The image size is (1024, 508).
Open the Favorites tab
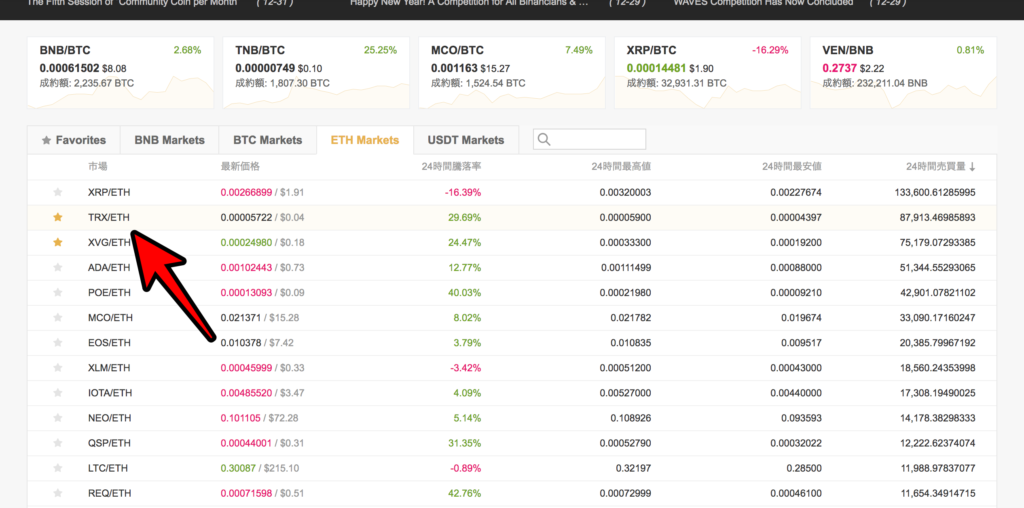click(74, 140)
